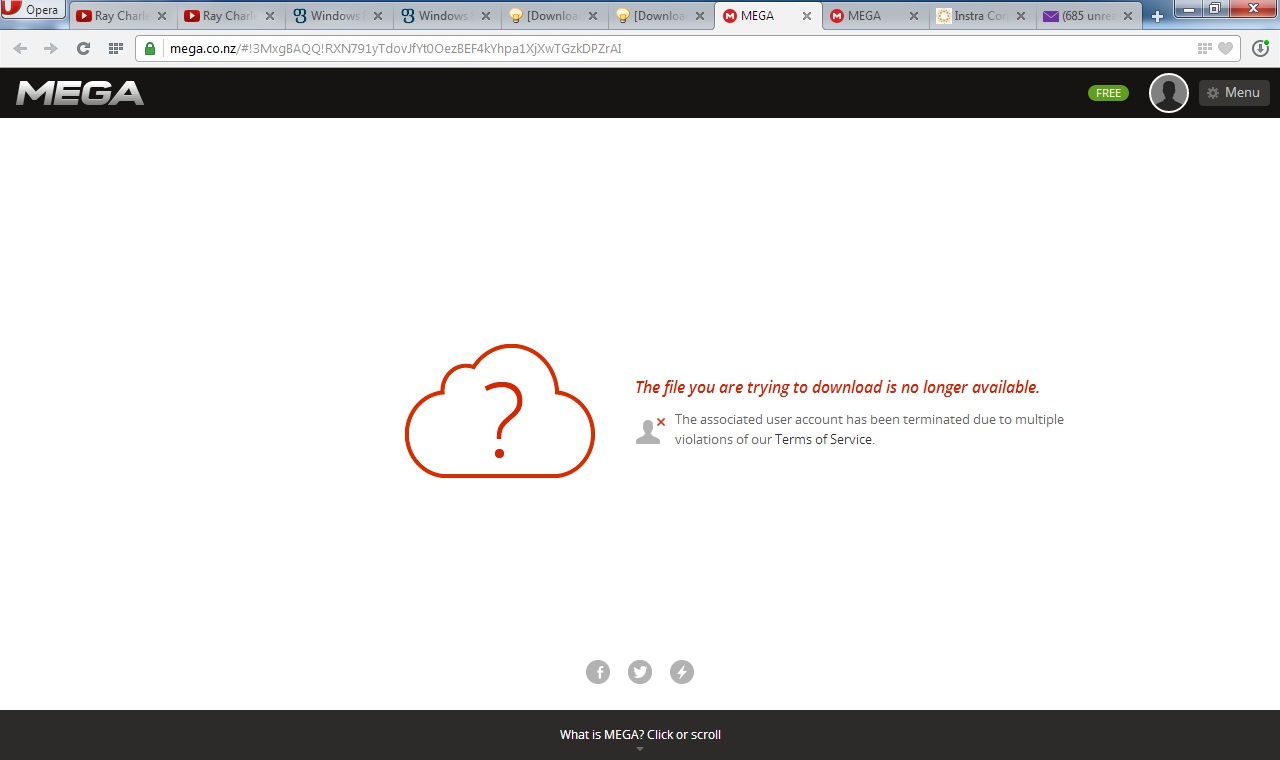Click 'What is MEGA? Click or scroll'

tap(640, 735)
